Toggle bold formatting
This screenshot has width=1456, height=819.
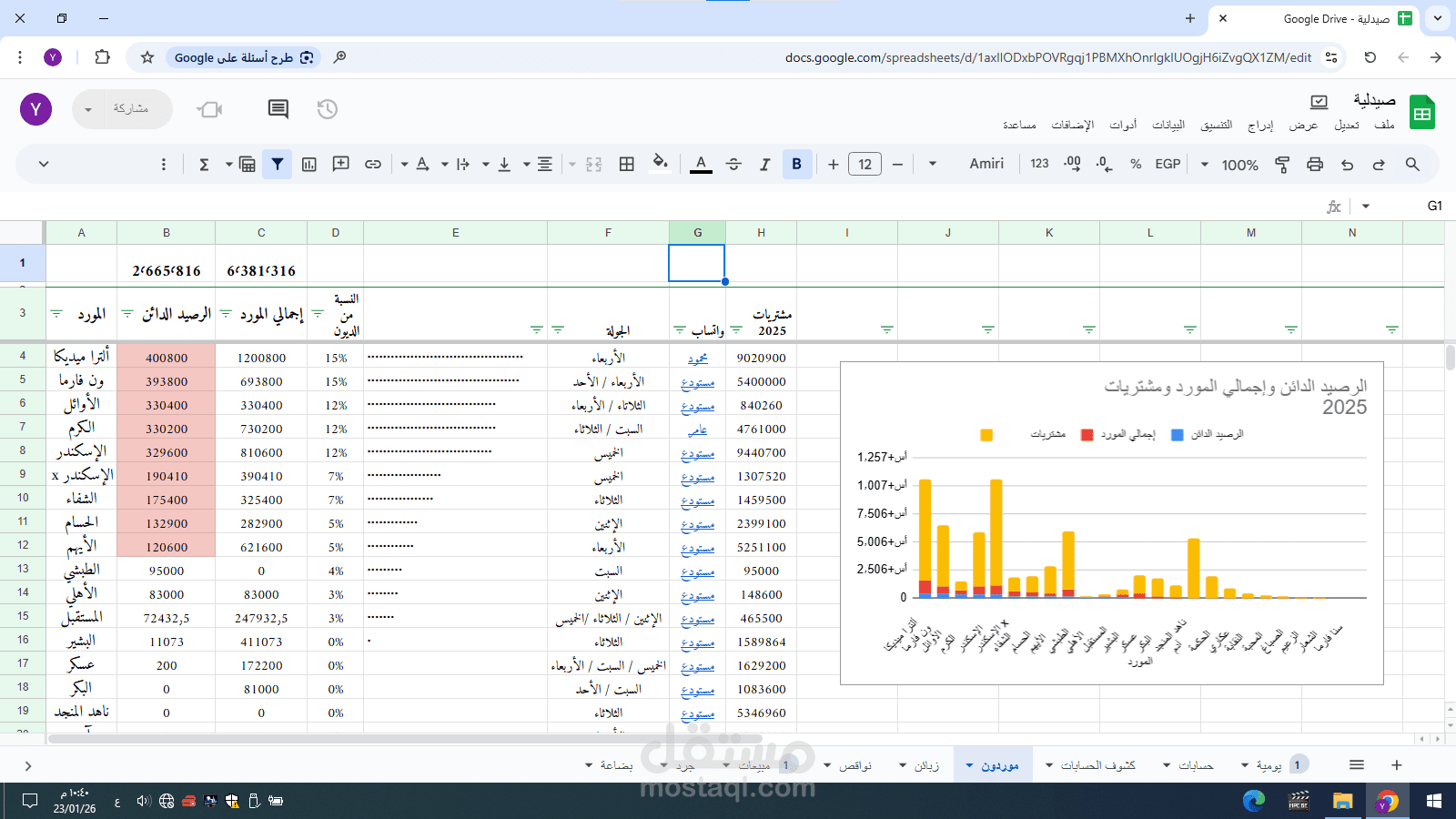(x=797, y=165)
